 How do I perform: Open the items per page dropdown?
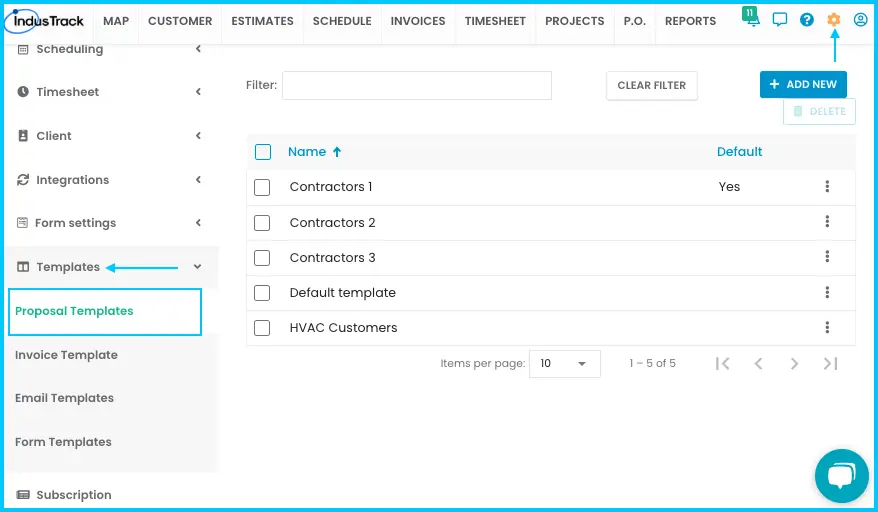564,364
